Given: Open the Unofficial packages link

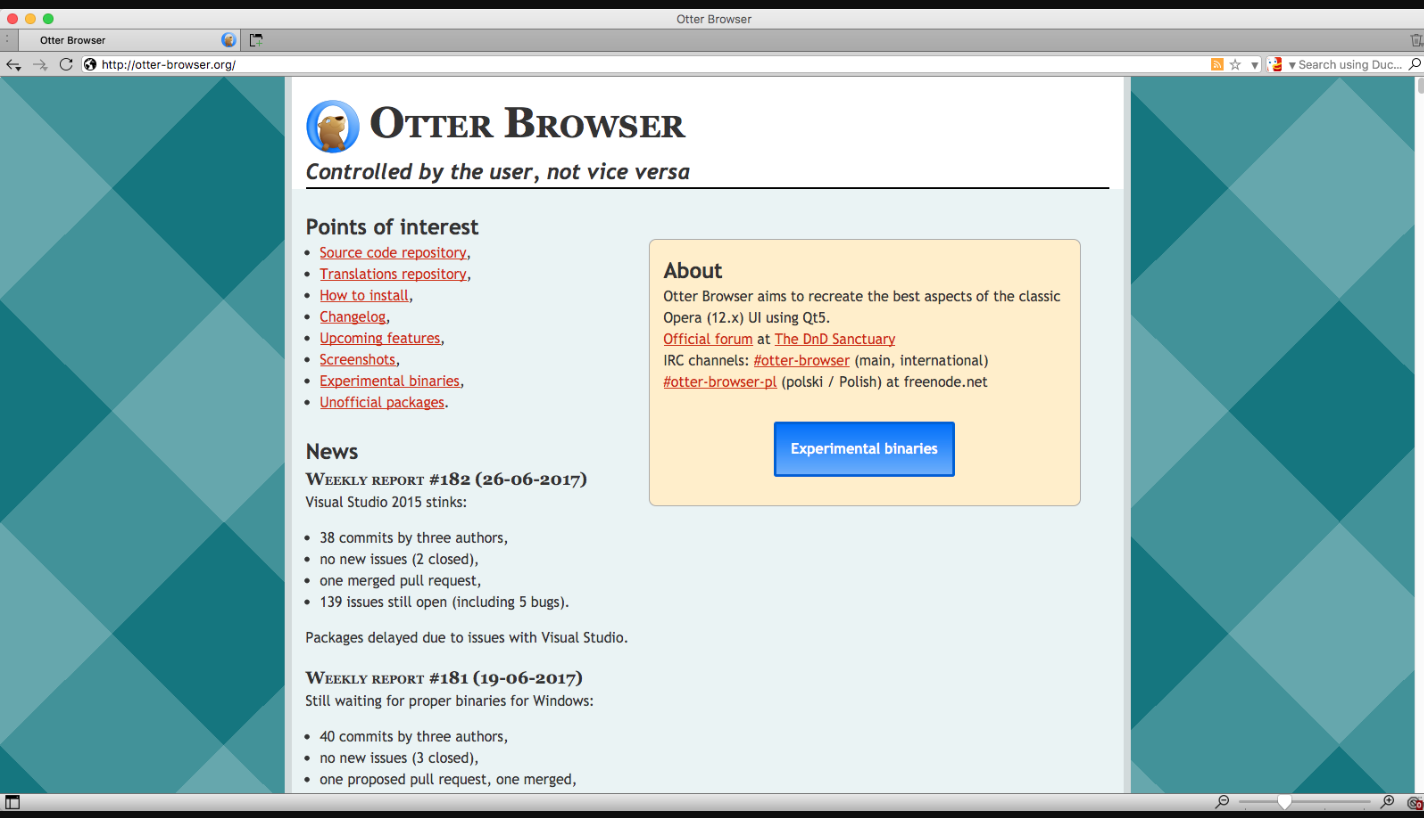Looking at the screenshot, I should pos(382,402).
